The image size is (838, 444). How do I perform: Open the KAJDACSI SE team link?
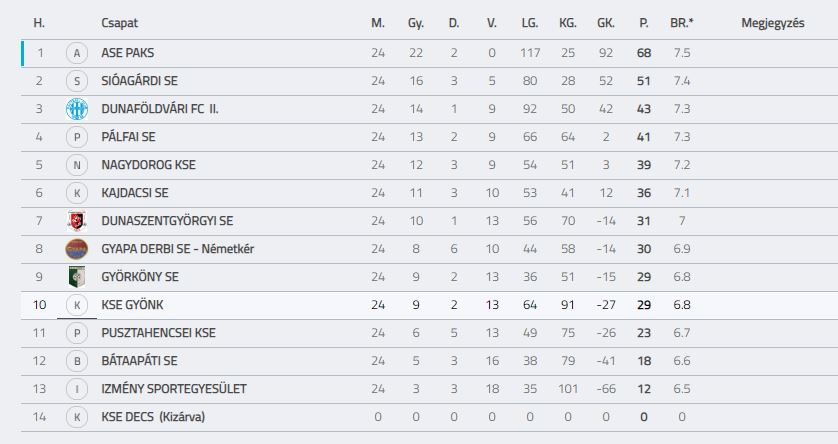pyautogui.click(x=135, y=193)
